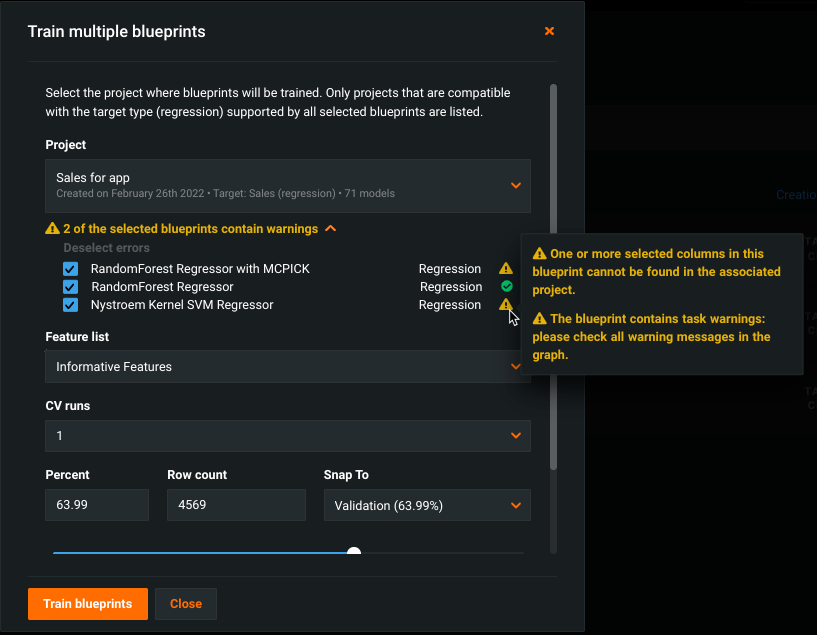Image resolution: width=817 pixels, height=635 pixels.
Task: Click warning icon for Nystroem Kernel SVM Regressor
Action: tap(506, 305)
